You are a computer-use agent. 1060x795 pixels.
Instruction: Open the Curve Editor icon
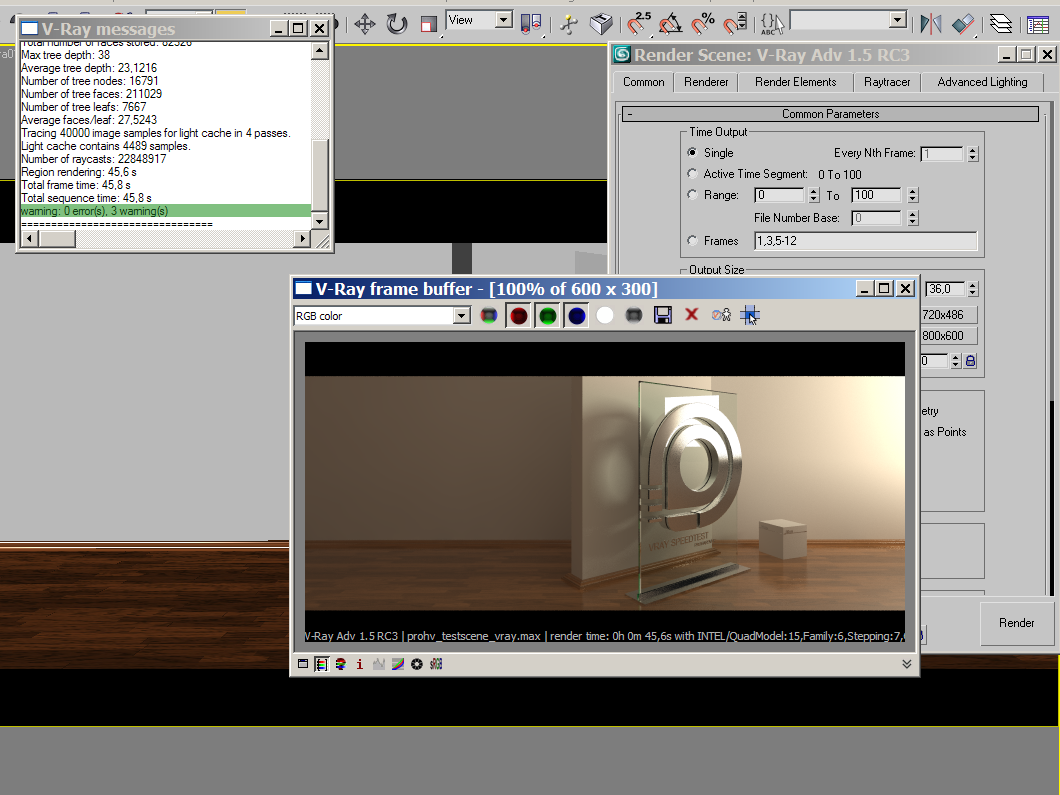(x=1038, y=25)
